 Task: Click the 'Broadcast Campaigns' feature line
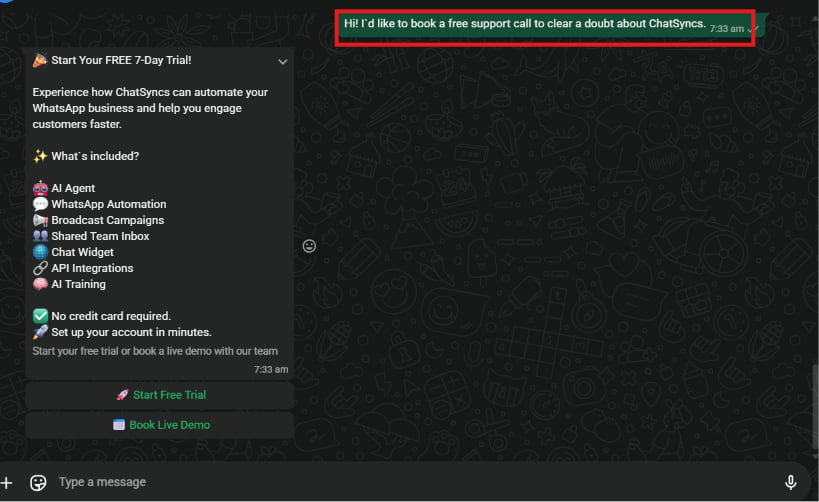[98, 220]
